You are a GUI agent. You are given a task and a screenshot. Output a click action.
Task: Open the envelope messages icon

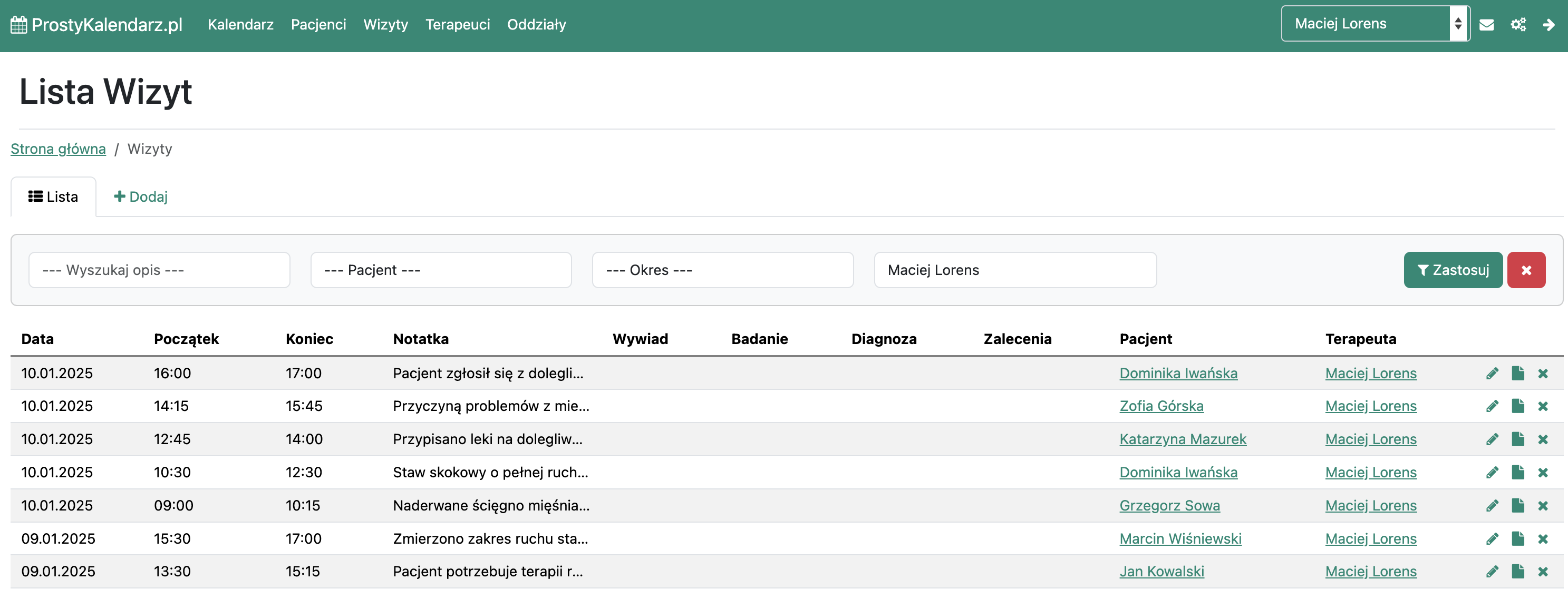[x=1486, y=24]
